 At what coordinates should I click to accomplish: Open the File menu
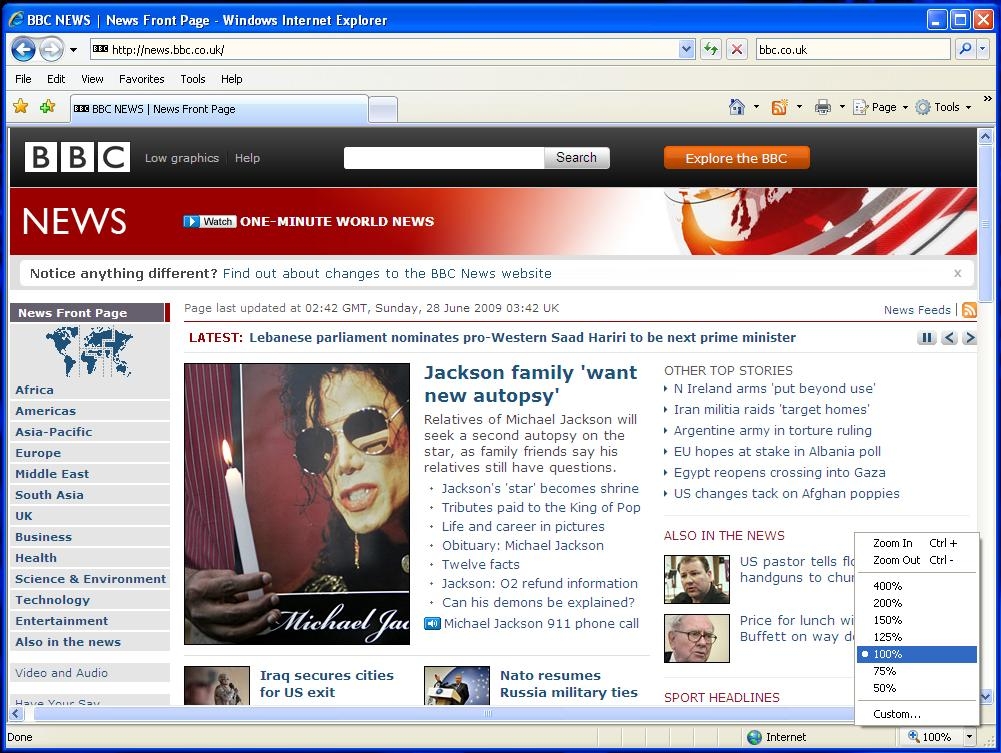pyautogui.click(x=23, y=79)
